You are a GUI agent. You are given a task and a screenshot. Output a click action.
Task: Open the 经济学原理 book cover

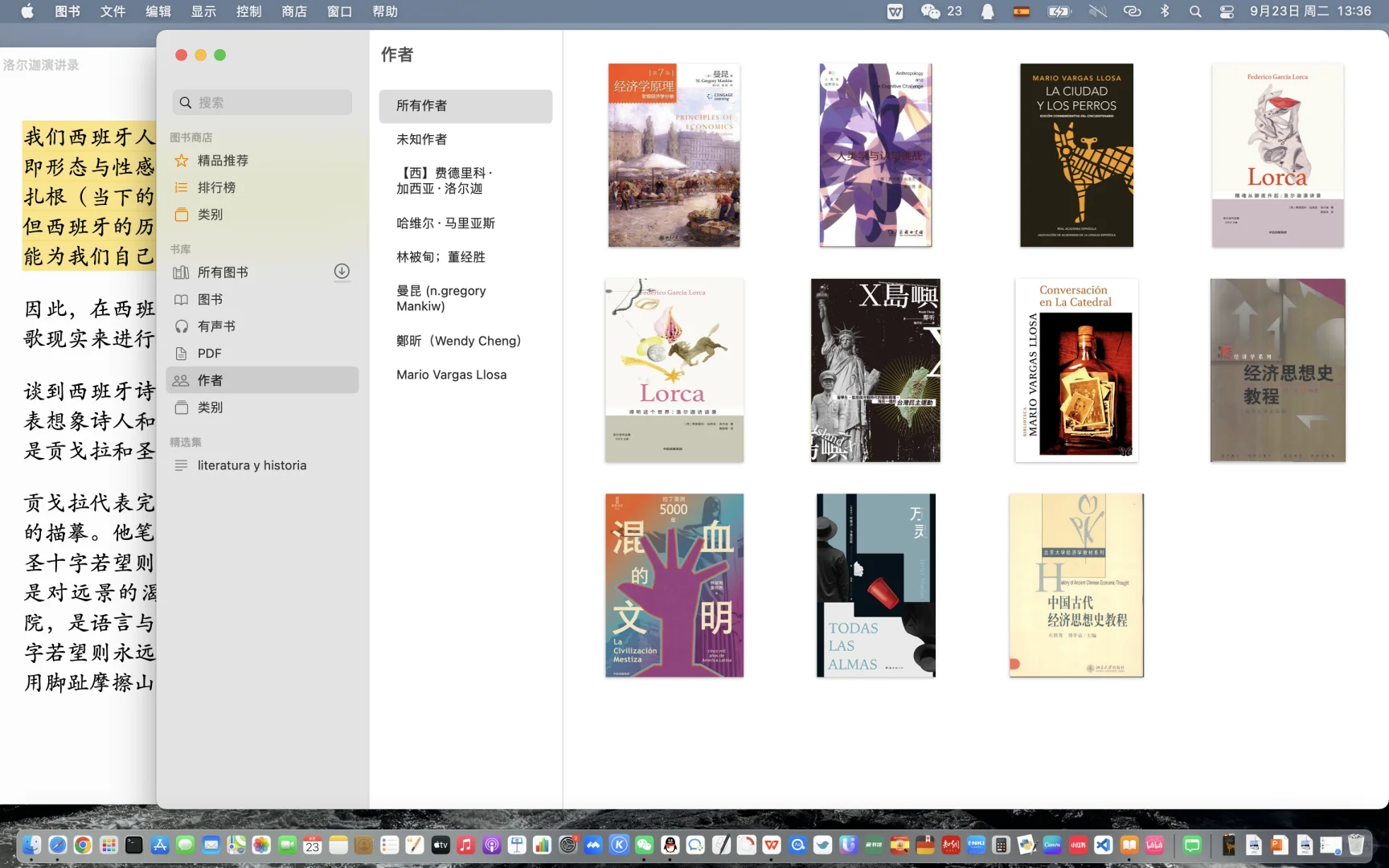(x=674, y=155)
